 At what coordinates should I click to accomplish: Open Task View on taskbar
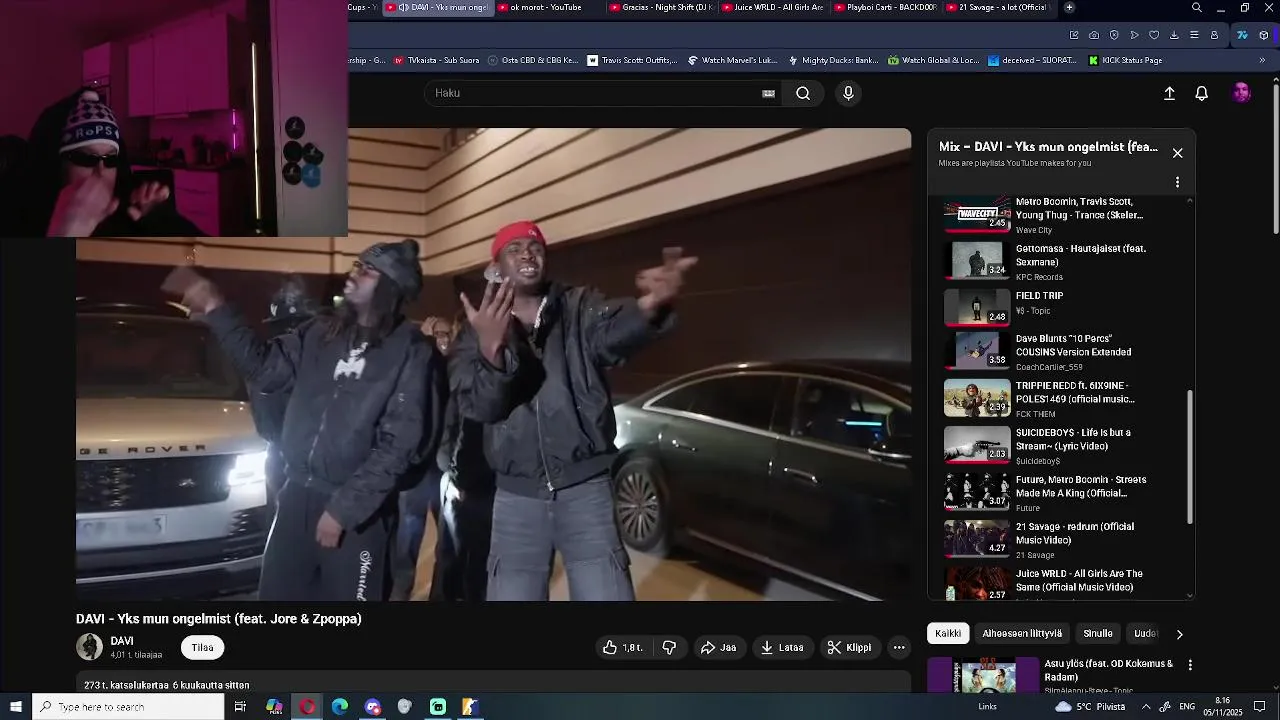point(240,707)
